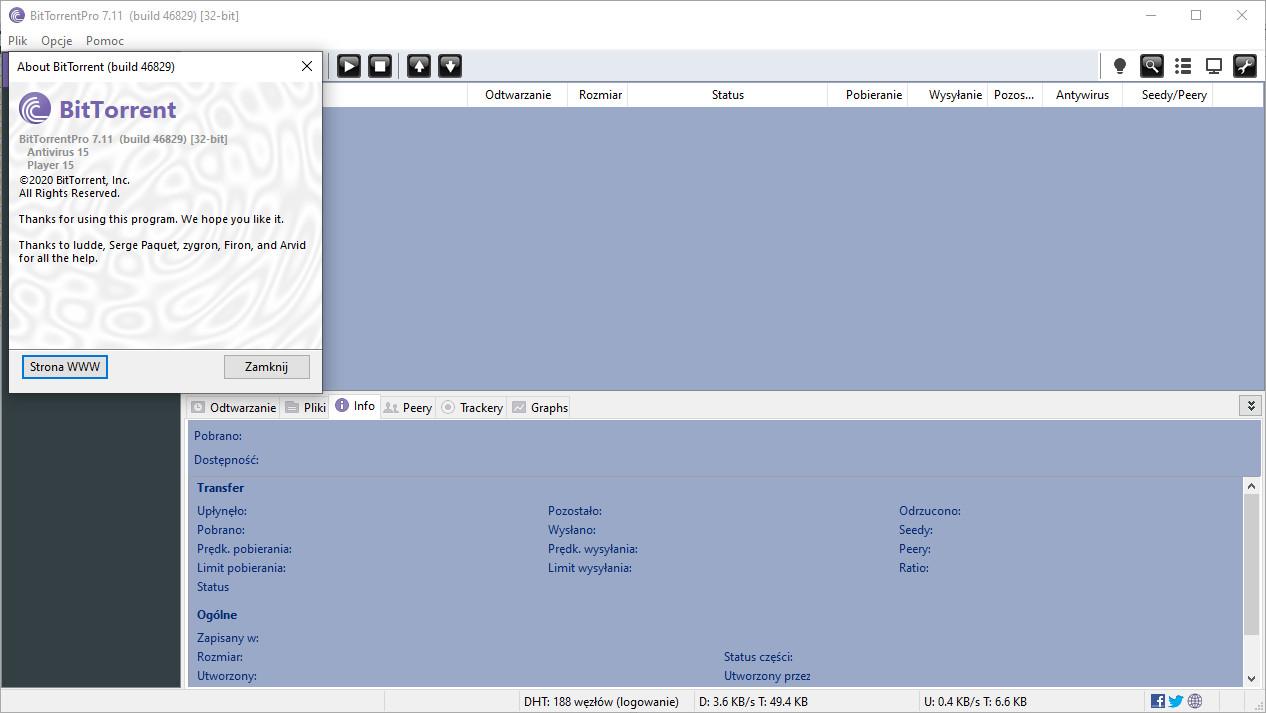
Task: Collapse the detail pane with double chevron
Action: [1250, 405]
